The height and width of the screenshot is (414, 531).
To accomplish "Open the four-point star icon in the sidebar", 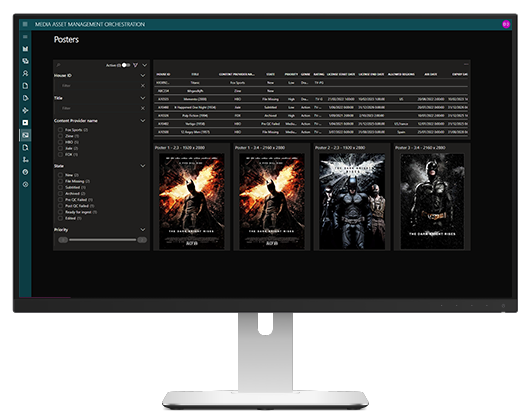I will [x=25, y=110].
